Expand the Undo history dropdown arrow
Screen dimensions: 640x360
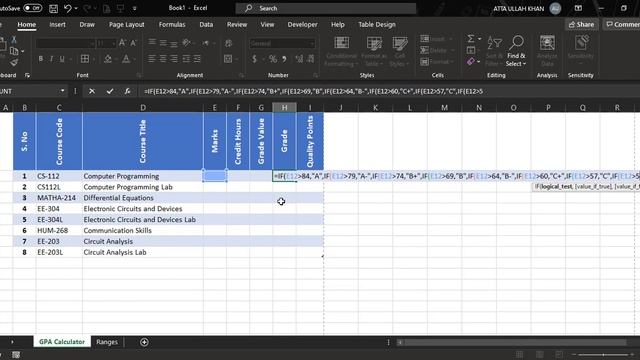[76, 8]
